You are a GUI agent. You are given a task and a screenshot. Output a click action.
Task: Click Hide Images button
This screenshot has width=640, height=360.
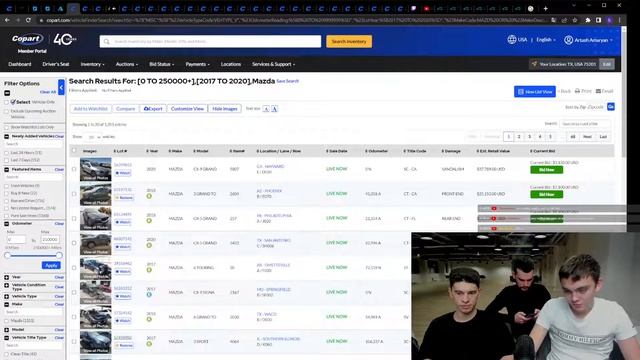point(224,109)
